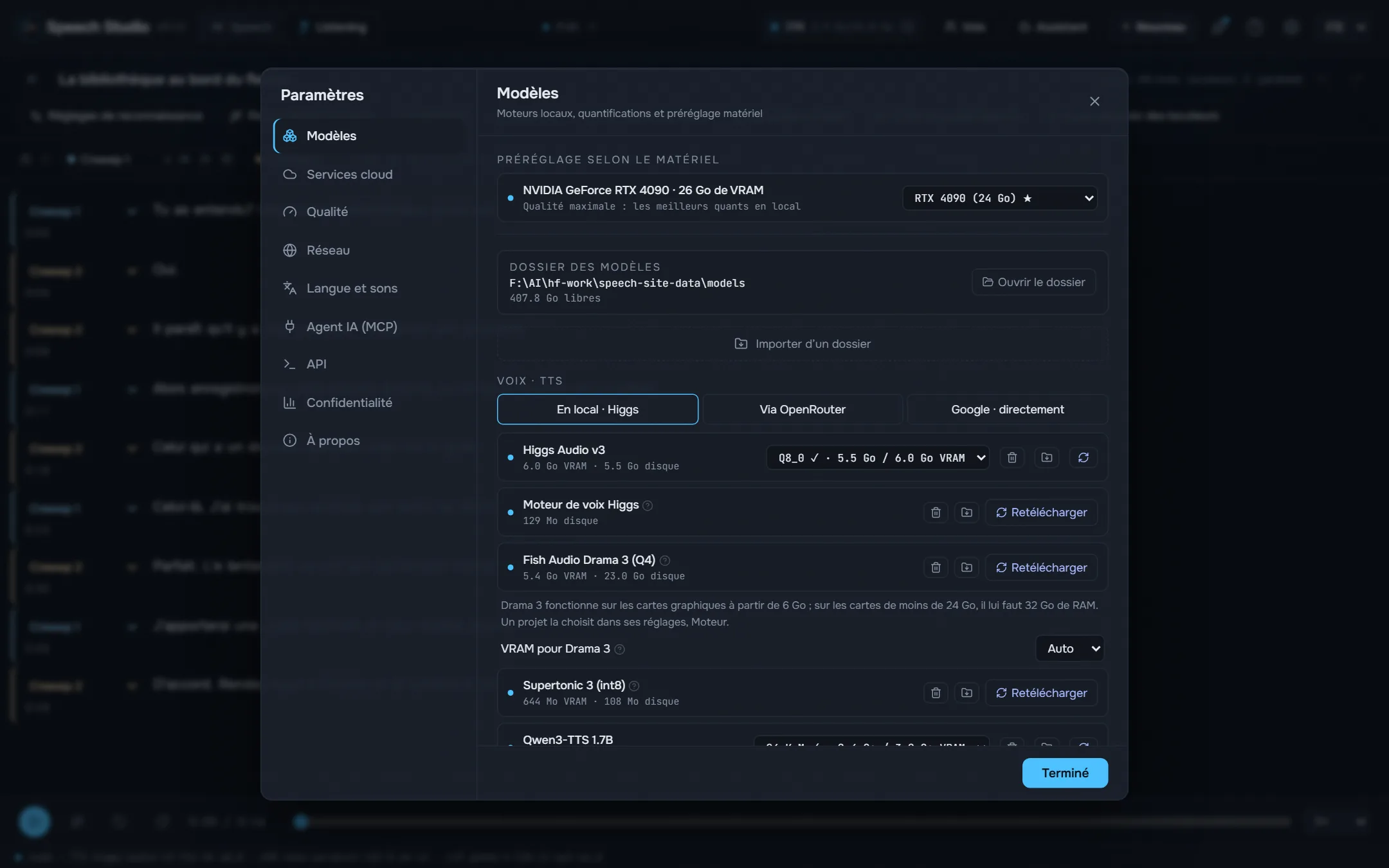Open the Agent IA (MCP) section
This screenshot has height=868, width=1389.
coord(369,327)
